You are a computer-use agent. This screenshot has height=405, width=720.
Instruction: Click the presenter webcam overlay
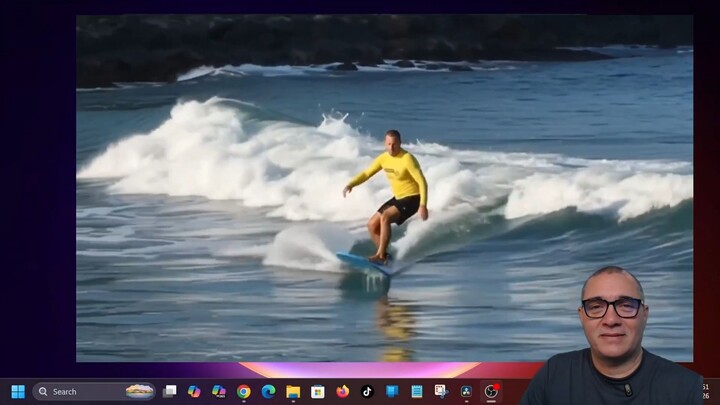pos(613,336)
